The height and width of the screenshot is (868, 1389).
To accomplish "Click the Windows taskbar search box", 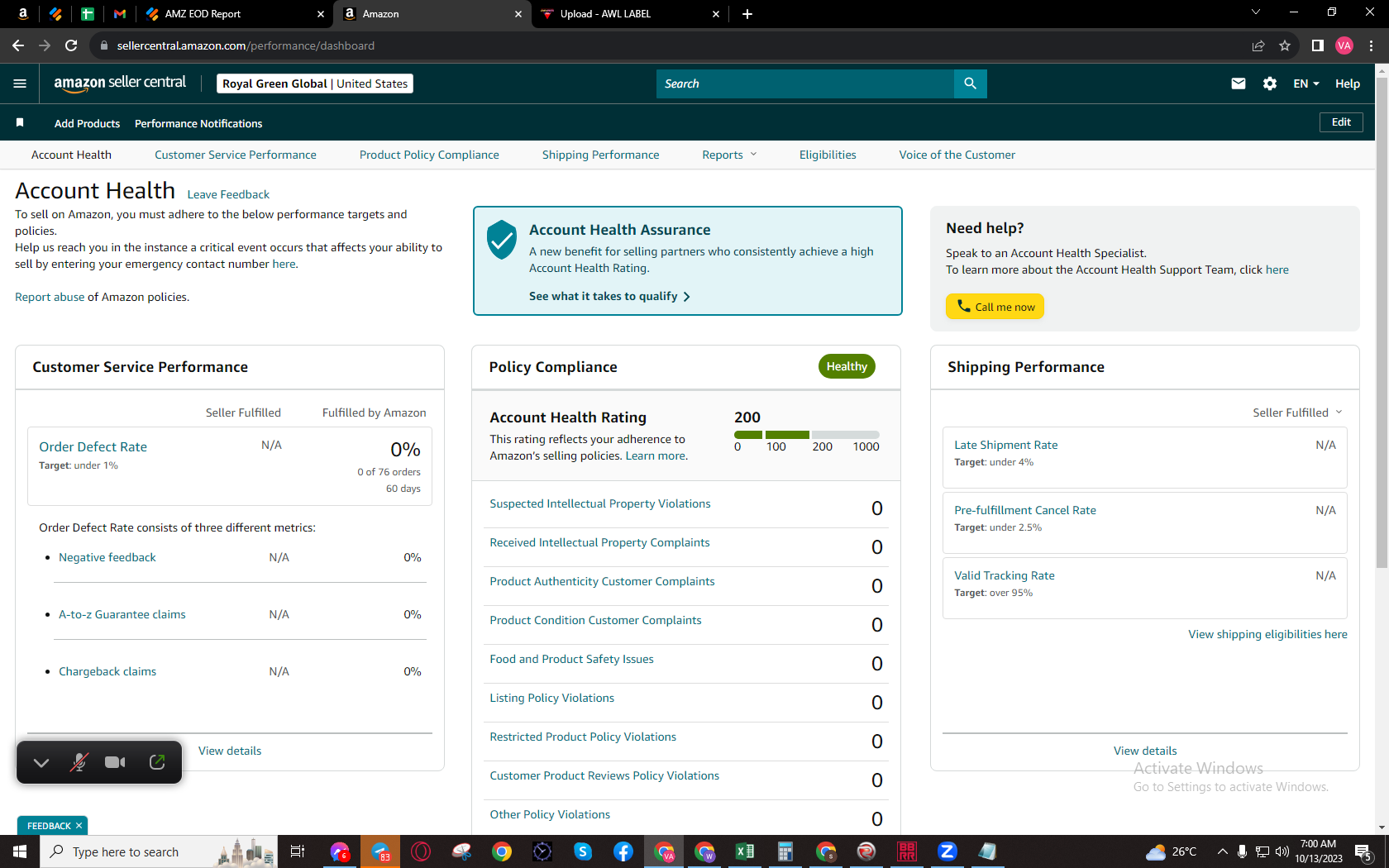I will click(159, 851).
